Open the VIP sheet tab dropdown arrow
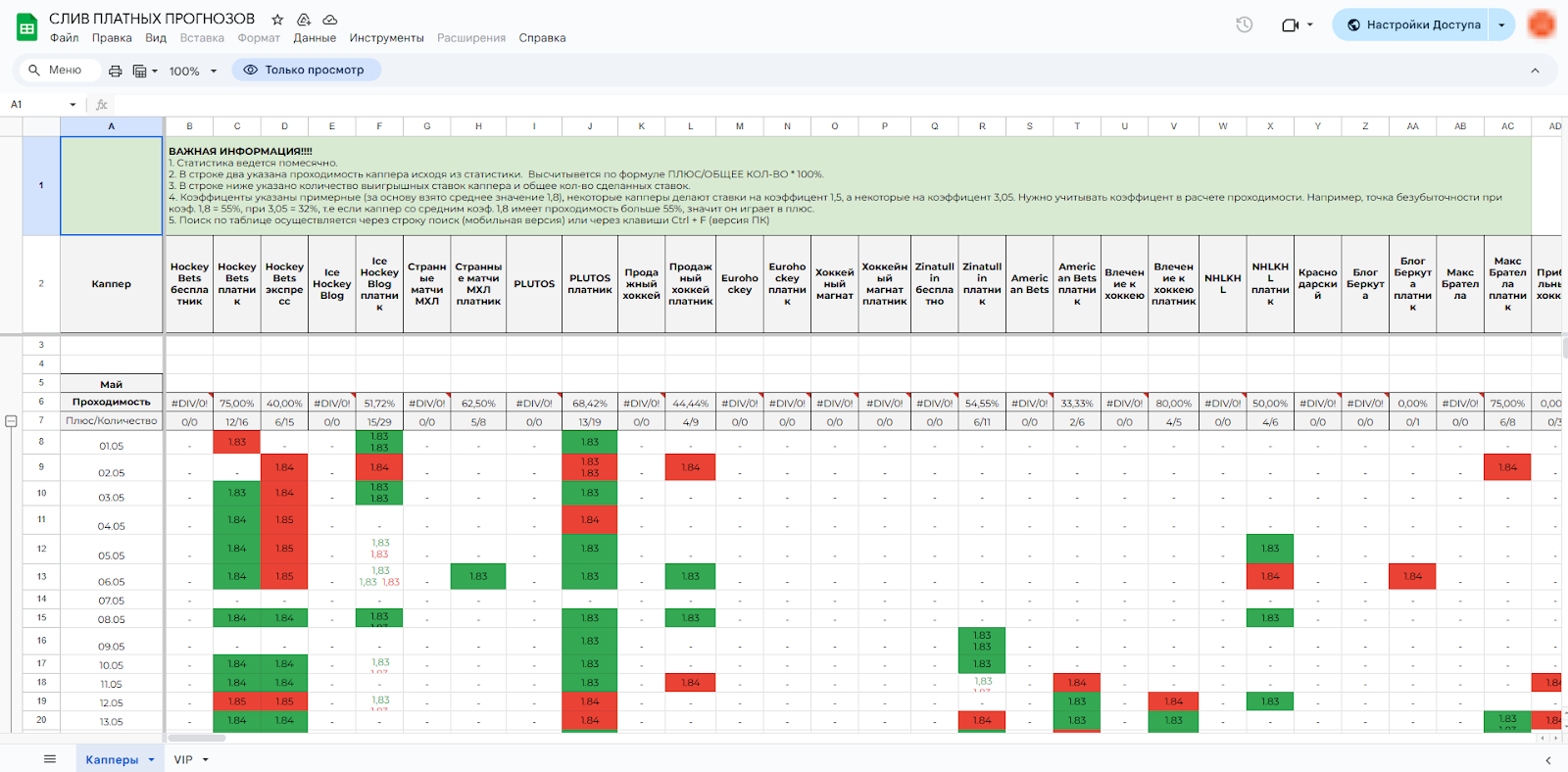This screenshot has width=1568, height=772. click(x=206, y=760)
